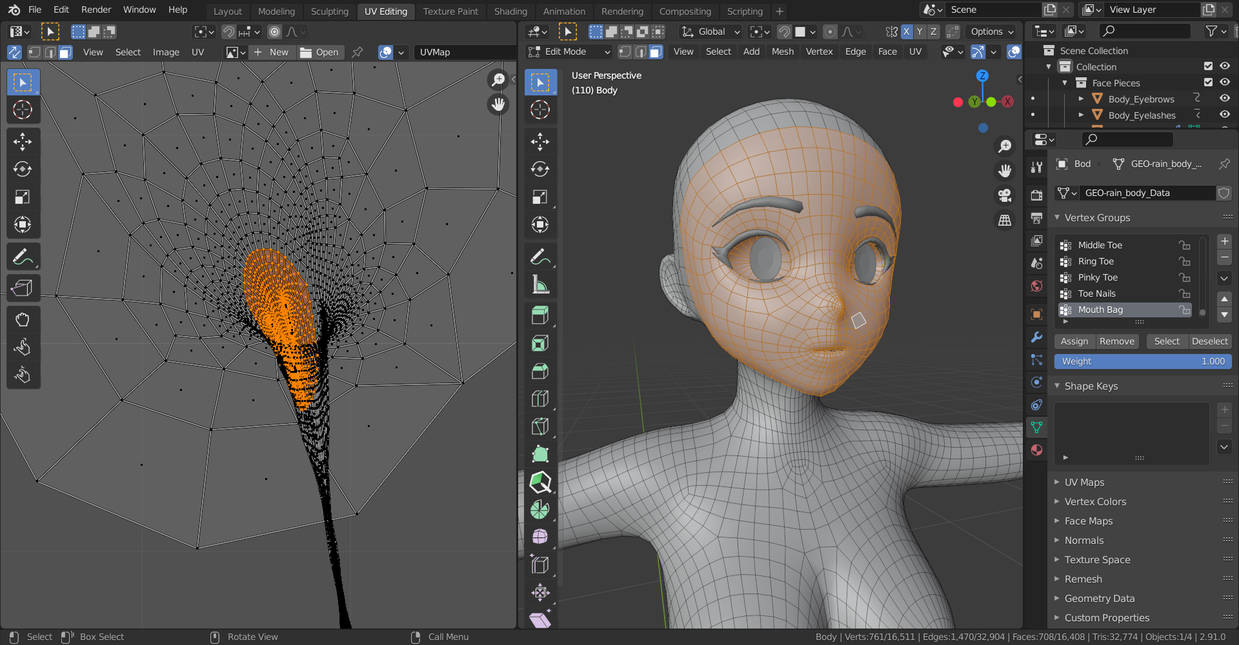This screenshot has width=1239, height=645.
Task: Pick the Loop Cut tool
Action: (x=540, y=399)
